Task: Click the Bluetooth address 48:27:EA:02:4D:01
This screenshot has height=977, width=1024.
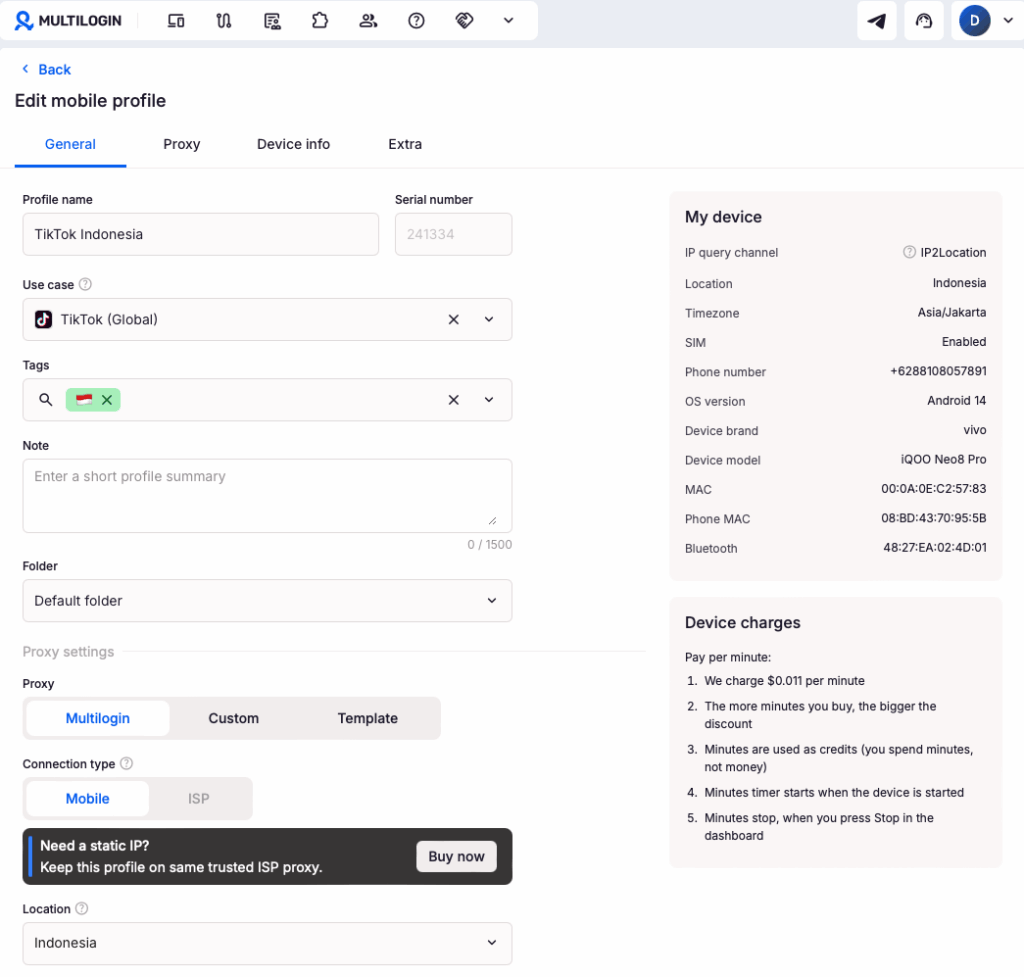Action: click(935, 547)
